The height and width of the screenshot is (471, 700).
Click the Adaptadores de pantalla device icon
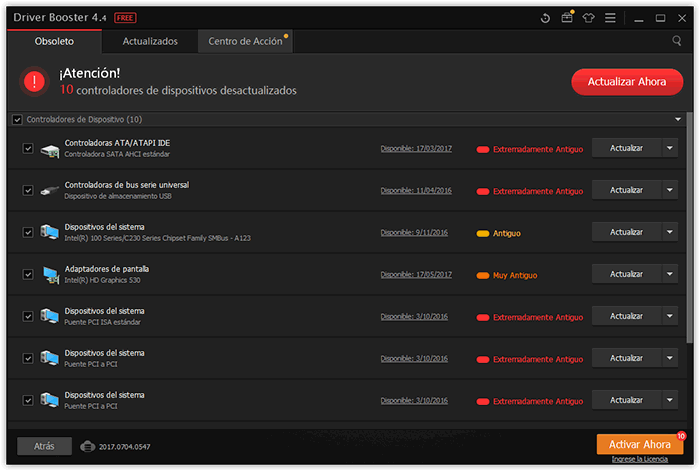click(50, 274)
